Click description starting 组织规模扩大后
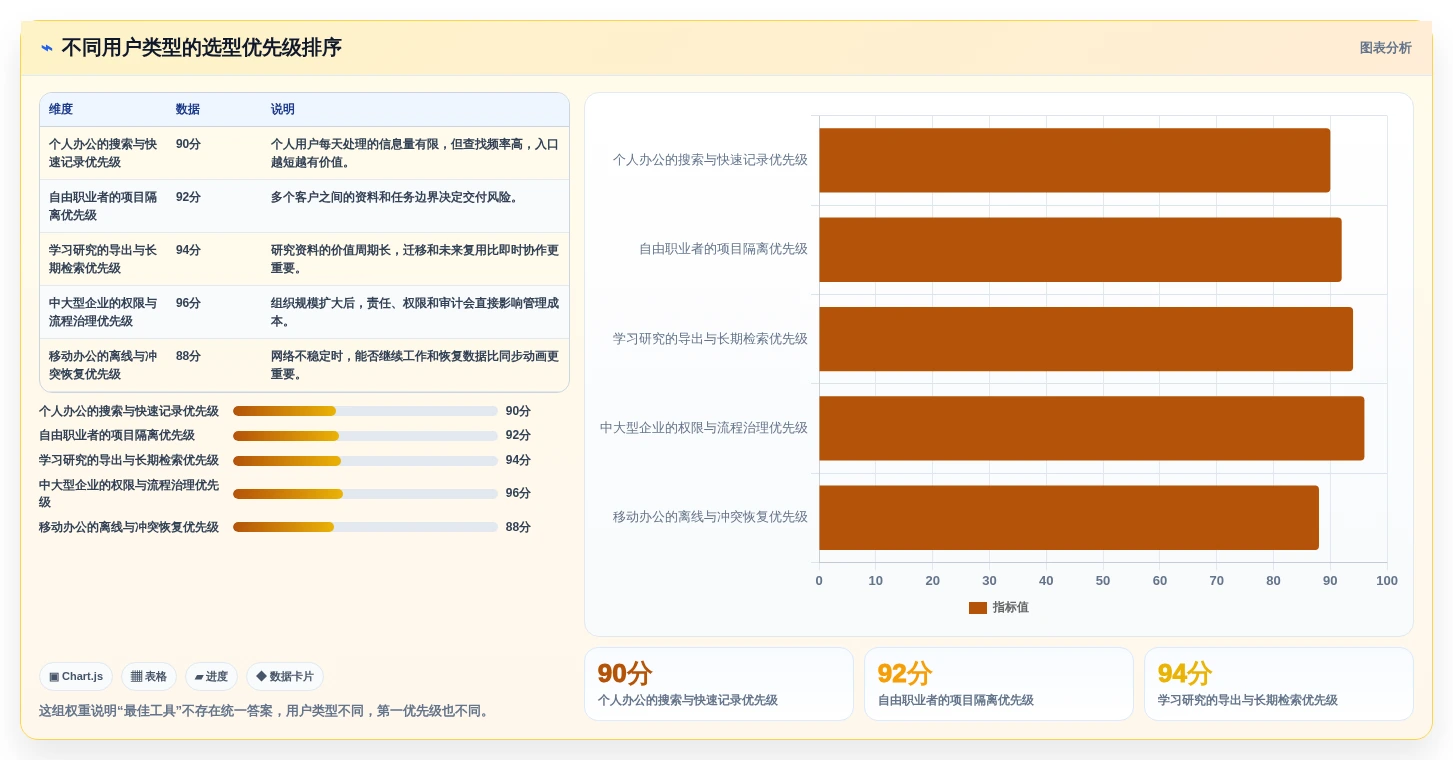This screenshot has height=760, width=1453. 415,312
